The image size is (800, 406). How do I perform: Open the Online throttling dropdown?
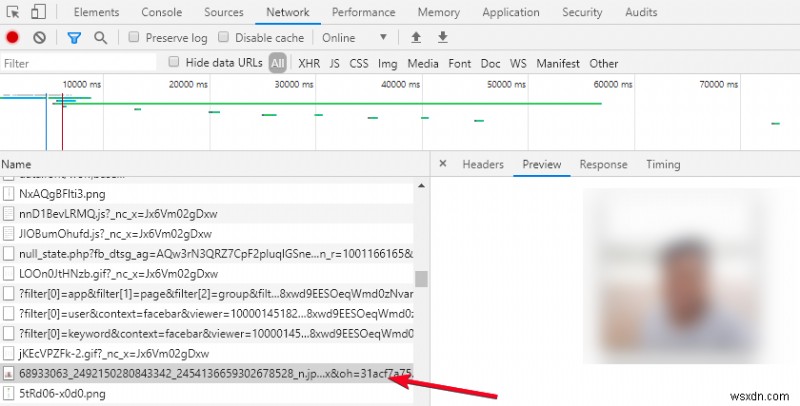[355, 37]
